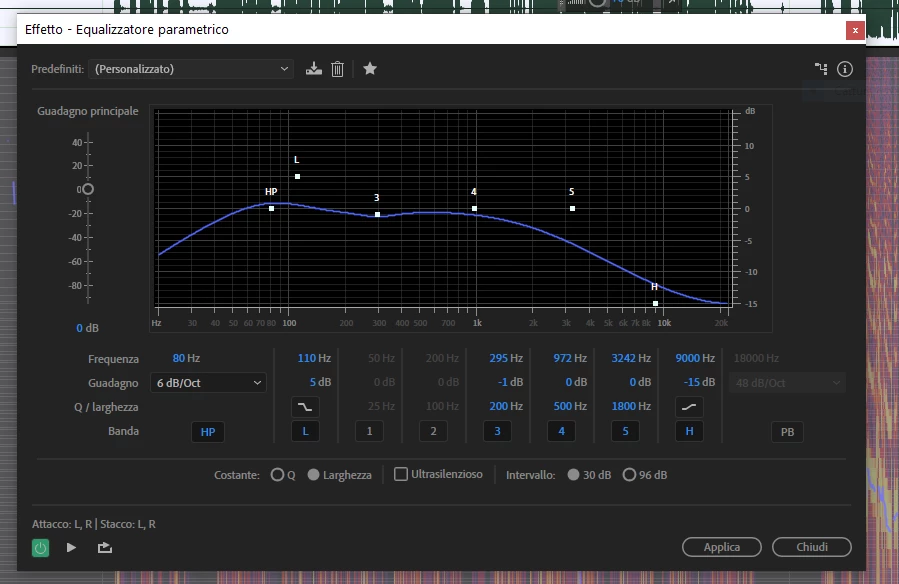Click the high shelf slope icon
The height and width of the screenshot is (584, 899).
coord(689,407)
